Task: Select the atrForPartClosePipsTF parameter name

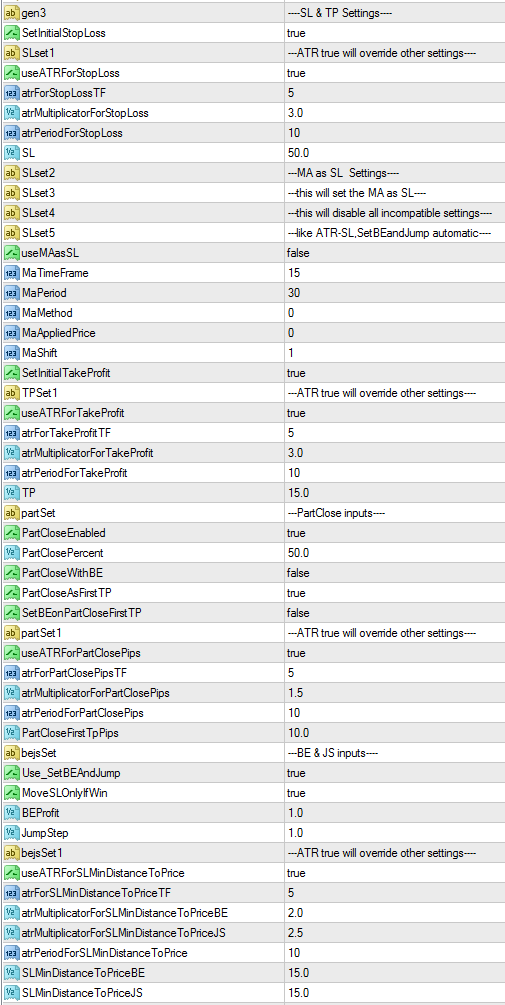Action: click(74, 672)
